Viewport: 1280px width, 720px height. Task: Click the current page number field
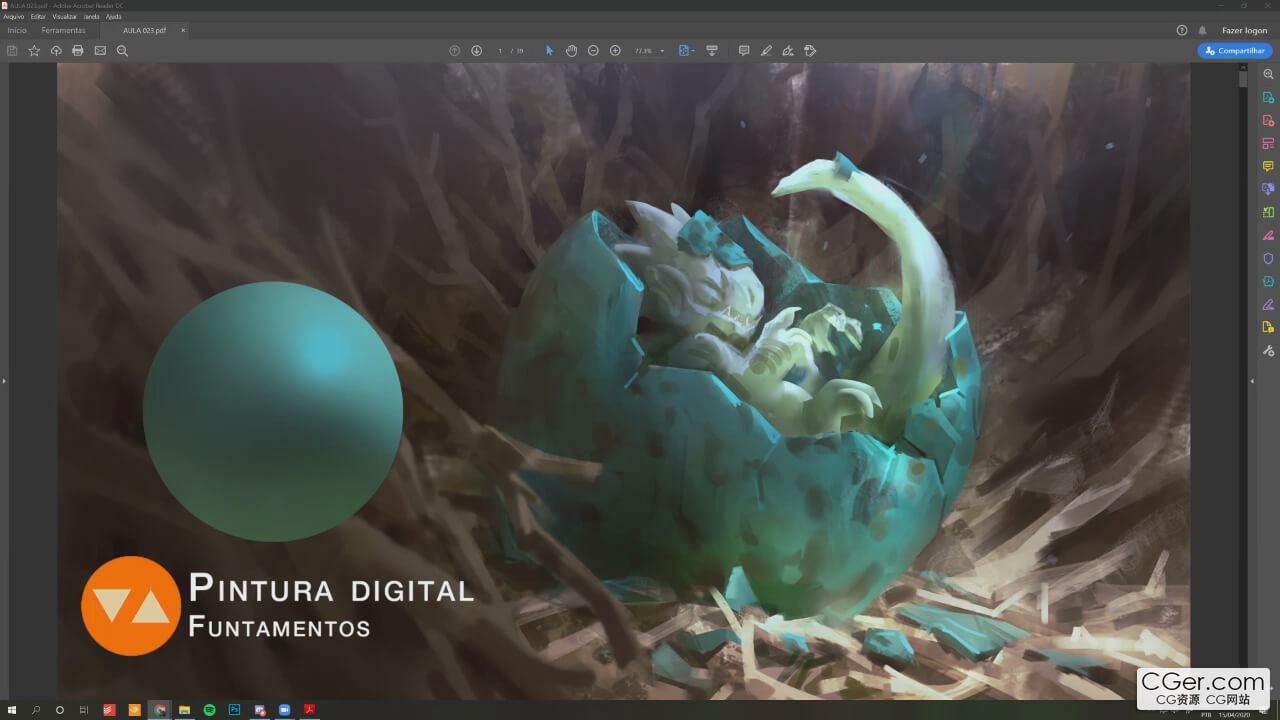pyautogui.click(x=500, y=51)
